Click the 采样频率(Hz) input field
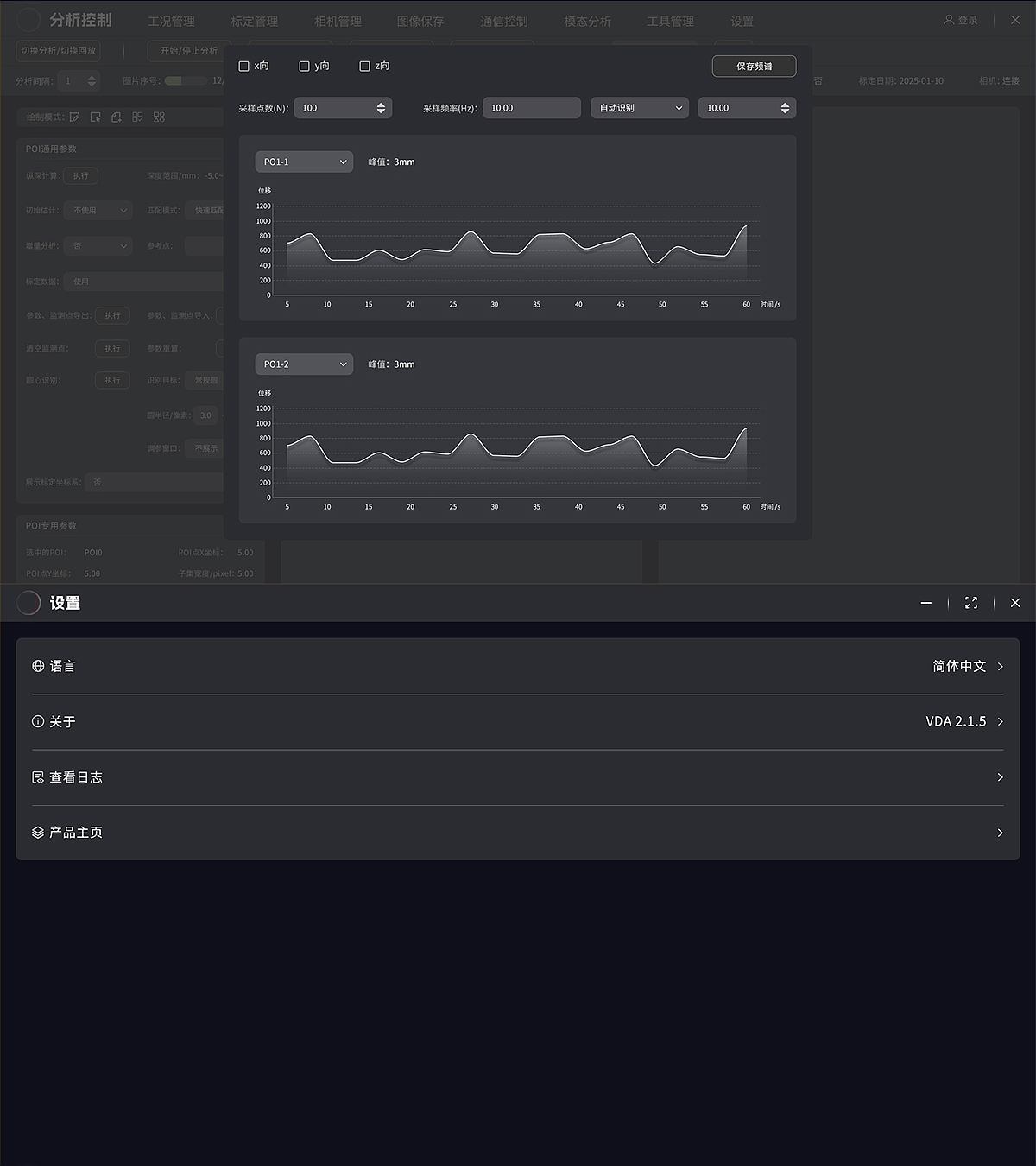 532,108
